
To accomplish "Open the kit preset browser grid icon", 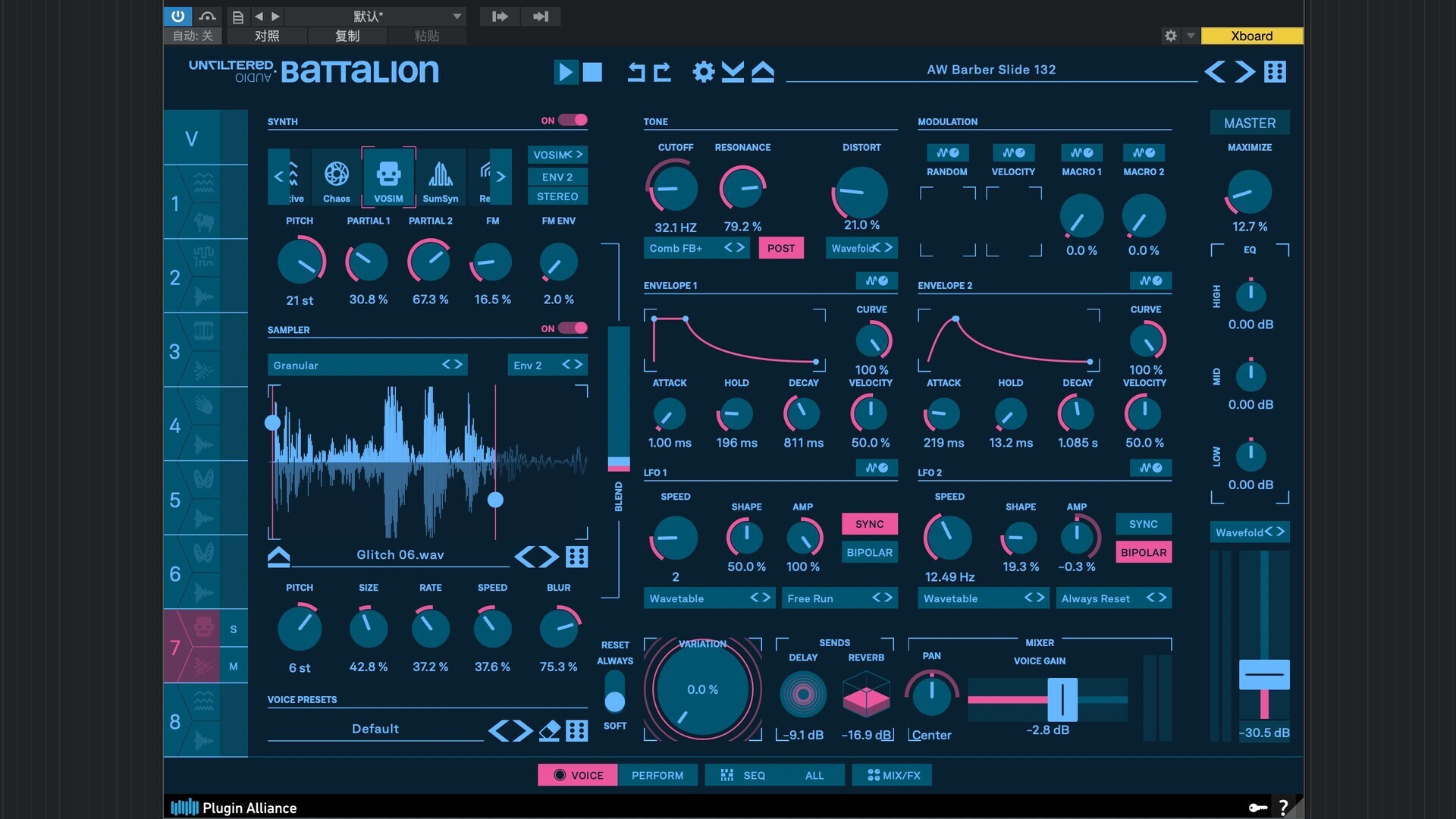I will (x=1276, y=71).
